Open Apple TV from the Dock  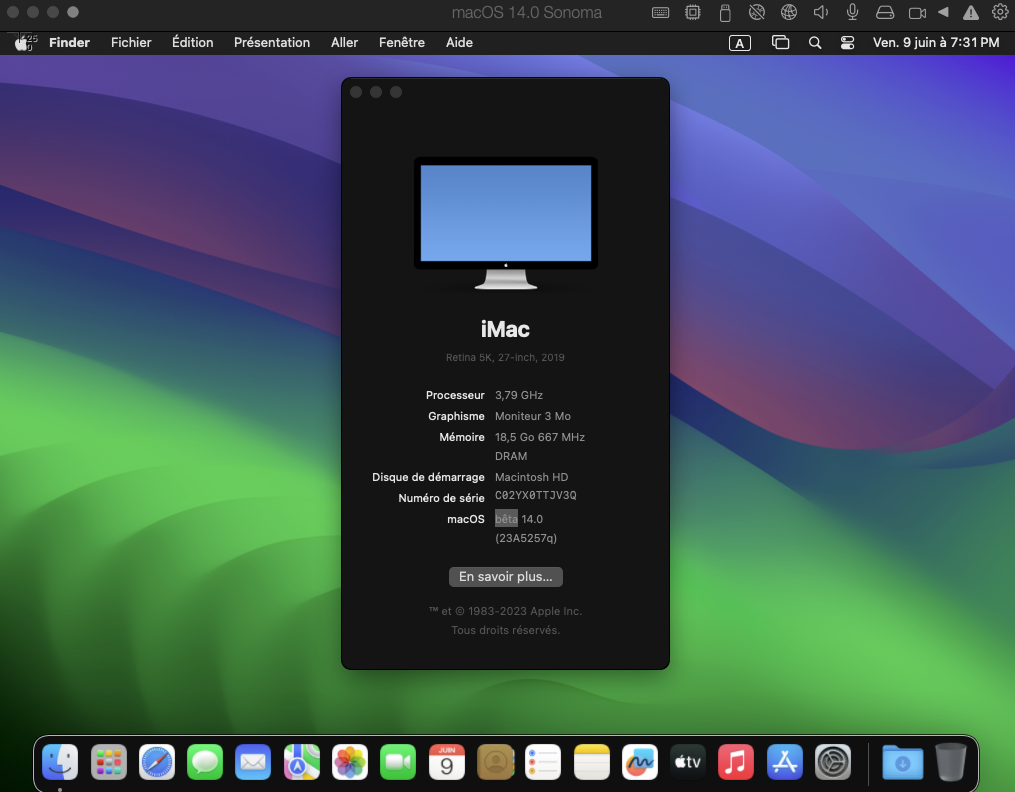[688, 762]
